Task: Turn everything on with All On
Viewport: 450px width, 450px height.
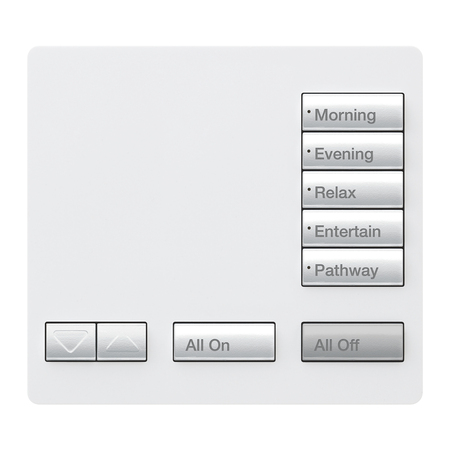Action: click(224, 342)
